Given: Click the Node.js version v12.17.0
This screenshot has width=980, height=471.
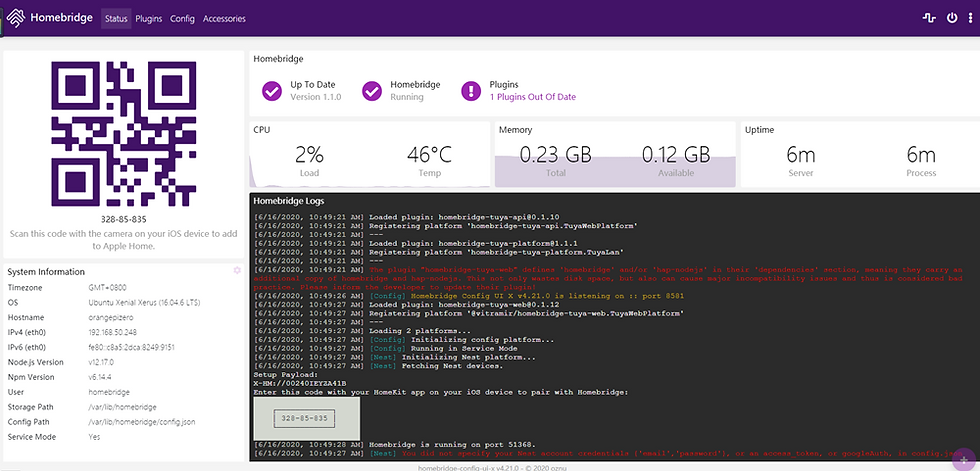Looking at the screenshot, I should [x=103, y=362].
